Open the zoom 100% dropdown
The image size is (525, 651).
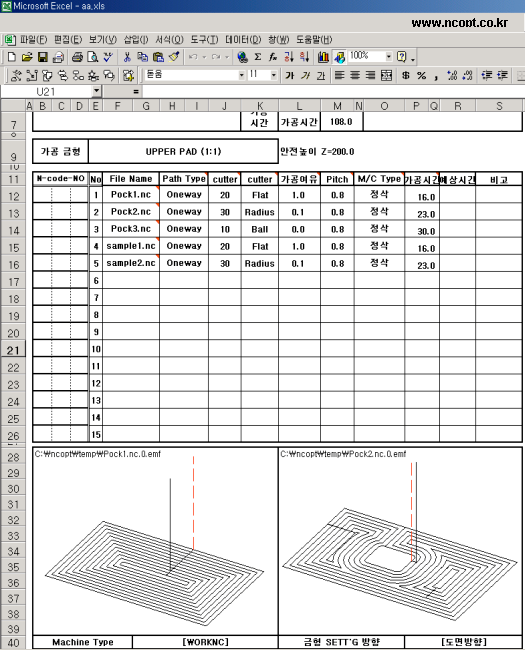click(388, 56)
